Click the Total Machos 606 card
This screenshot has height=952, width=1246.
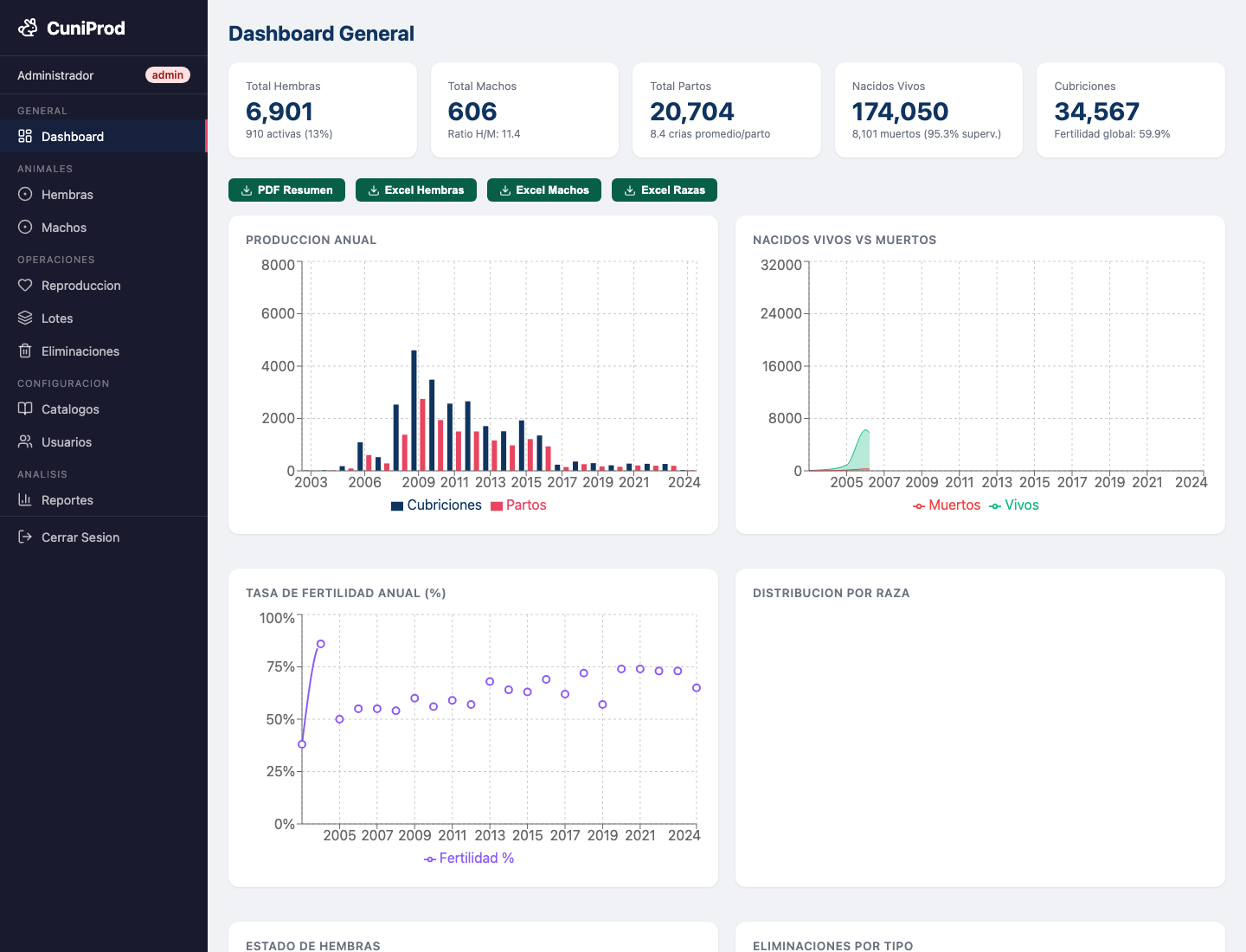click(x=524, y=110)
